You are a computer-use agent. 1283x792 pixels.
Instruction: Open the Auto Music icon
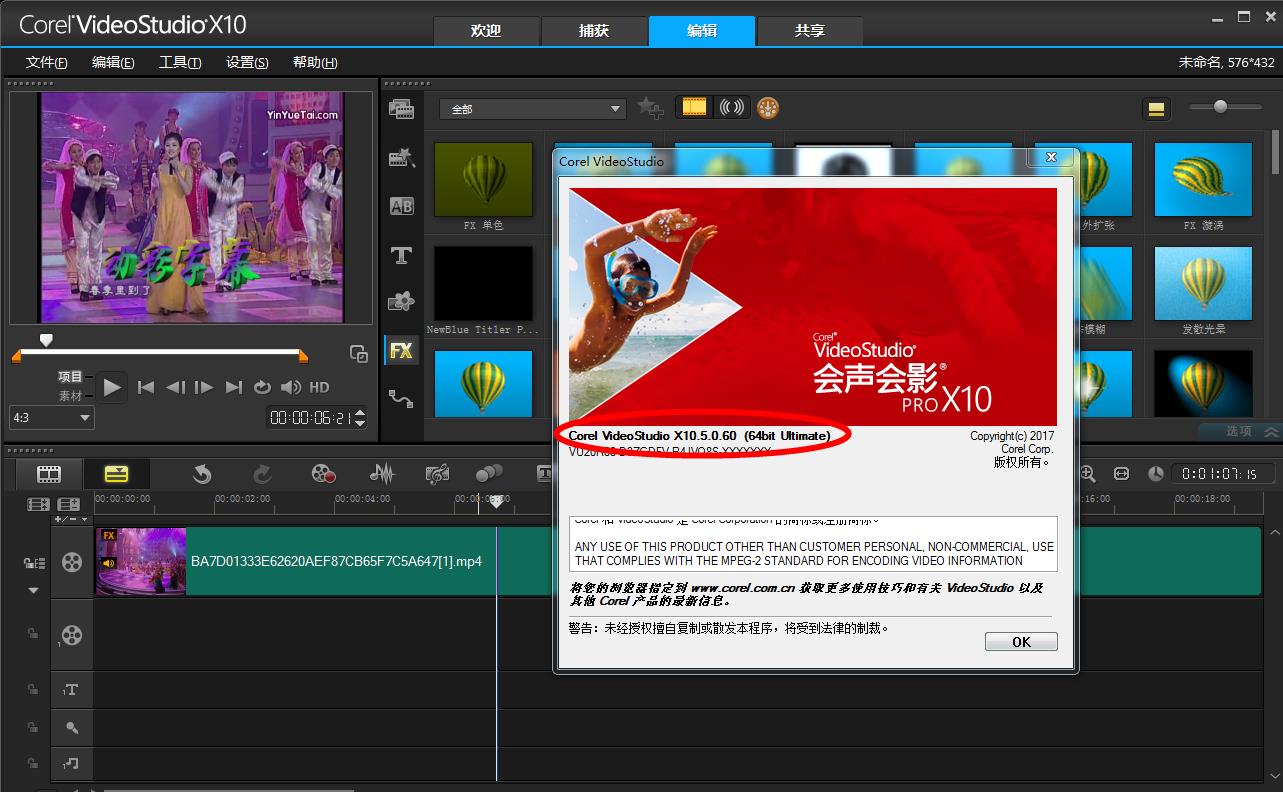436,474
